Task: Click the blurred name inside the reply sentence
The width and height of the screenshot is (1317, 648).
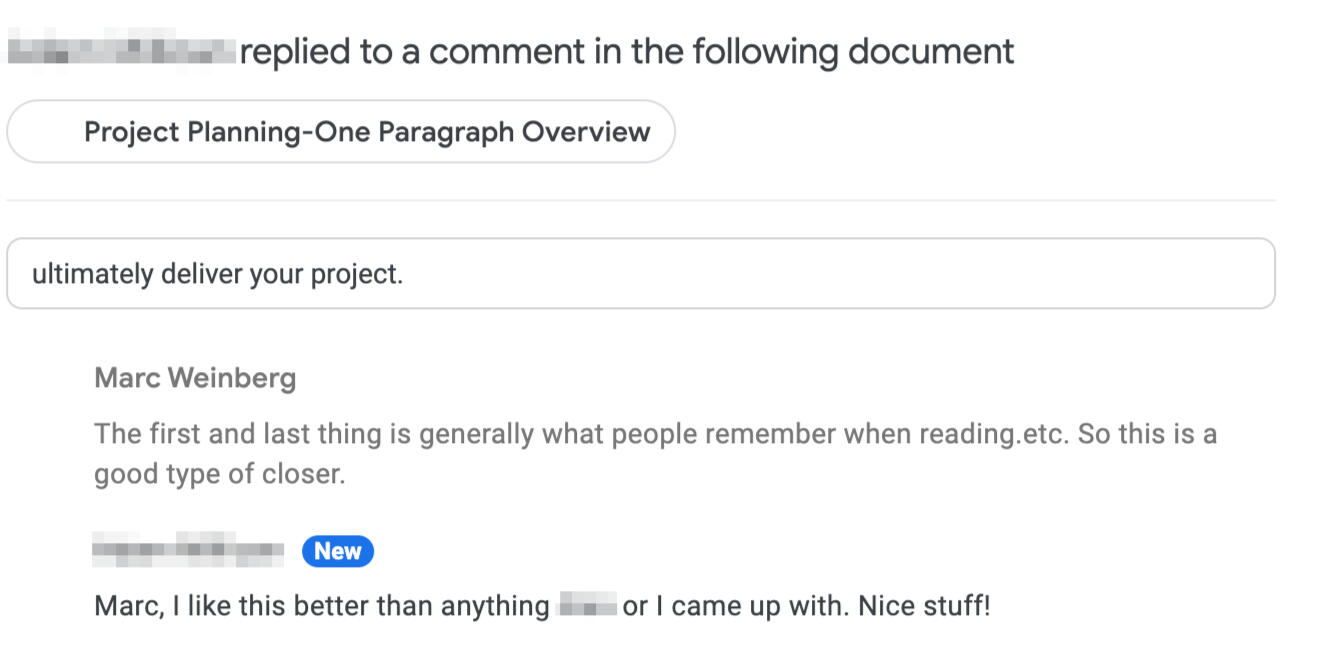Action: [x=586, y=606]
